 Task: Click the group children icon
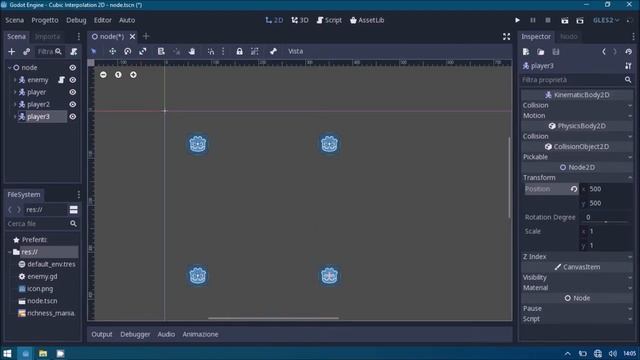[x=255, y=51]
